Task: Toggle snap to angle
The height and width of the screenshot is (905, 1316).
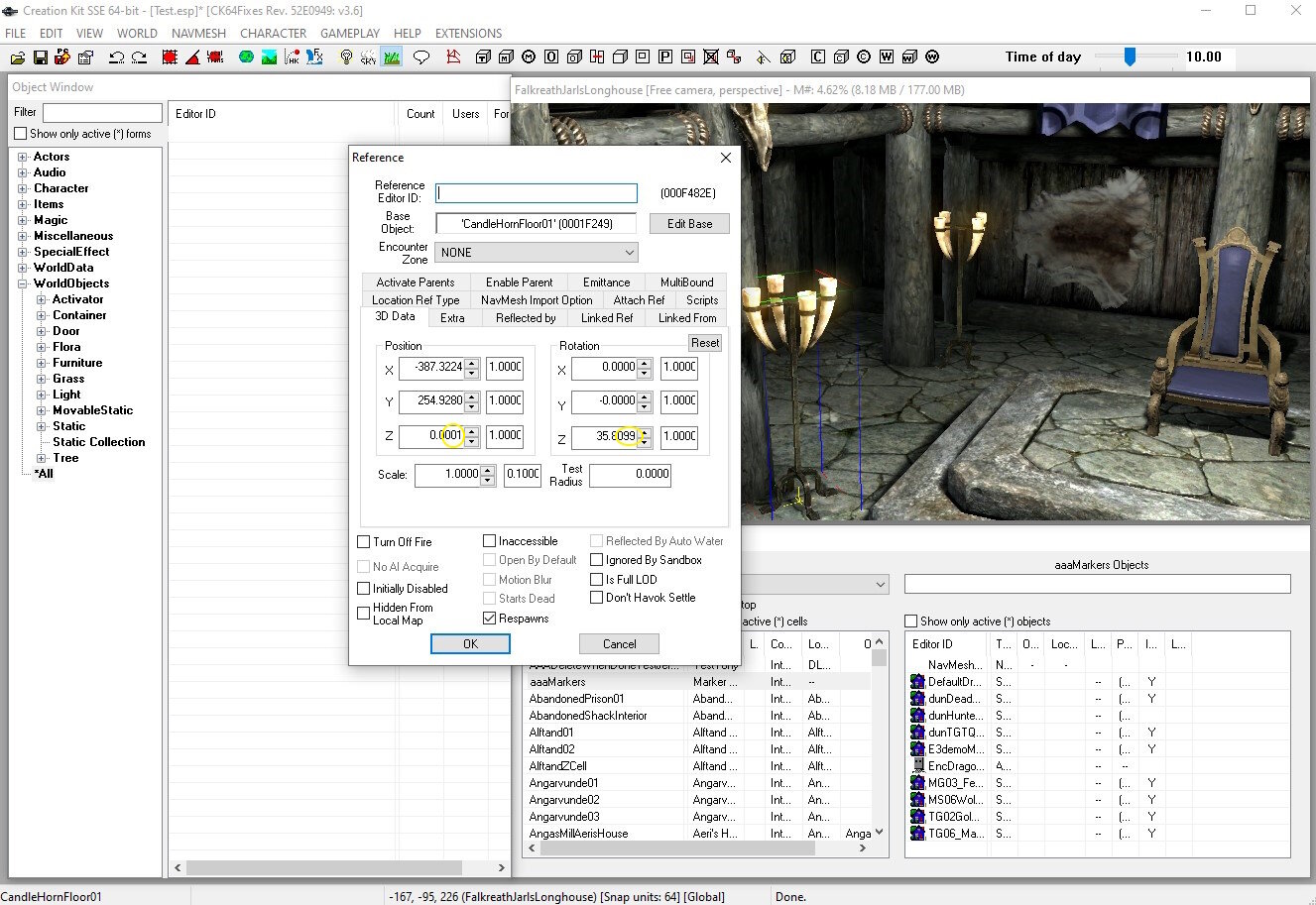Action: 192,57
